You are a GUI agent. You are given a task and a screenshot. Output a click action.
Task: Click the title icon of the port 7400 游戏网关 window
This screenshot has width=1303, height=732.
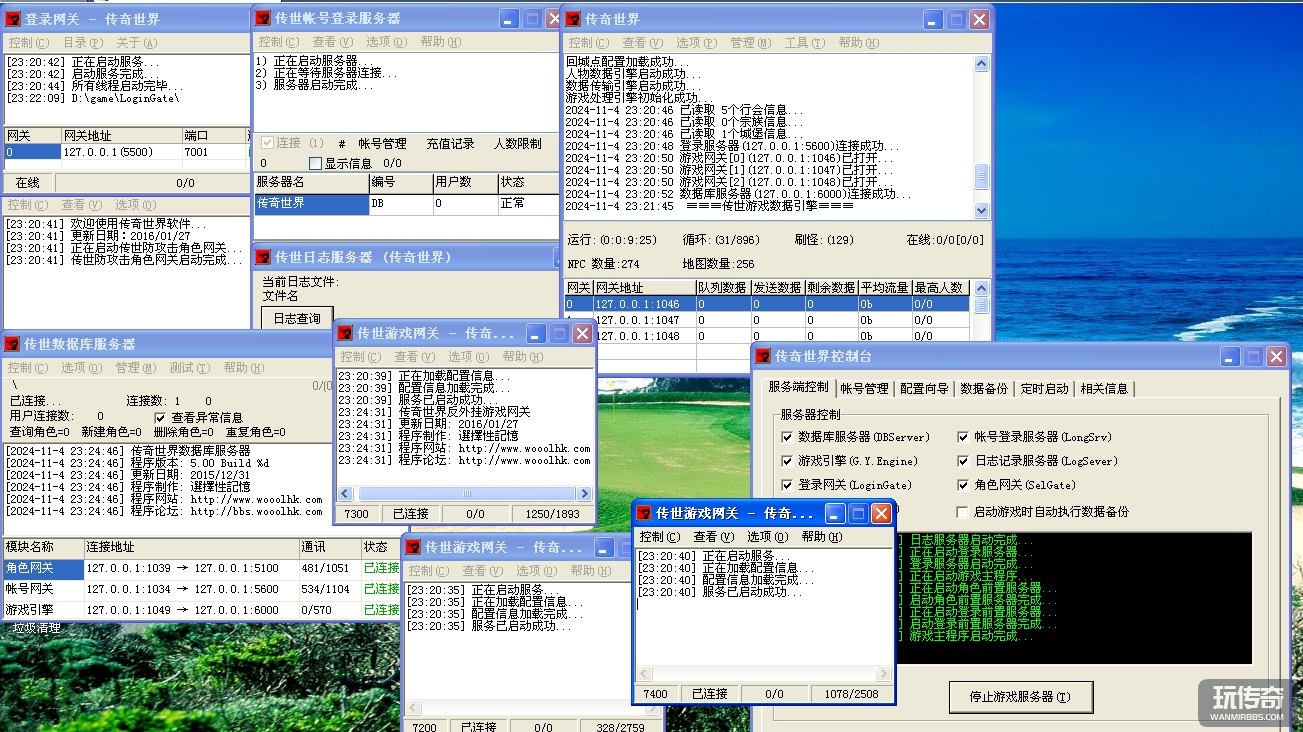pyautogui.click(x=644, y=513)
